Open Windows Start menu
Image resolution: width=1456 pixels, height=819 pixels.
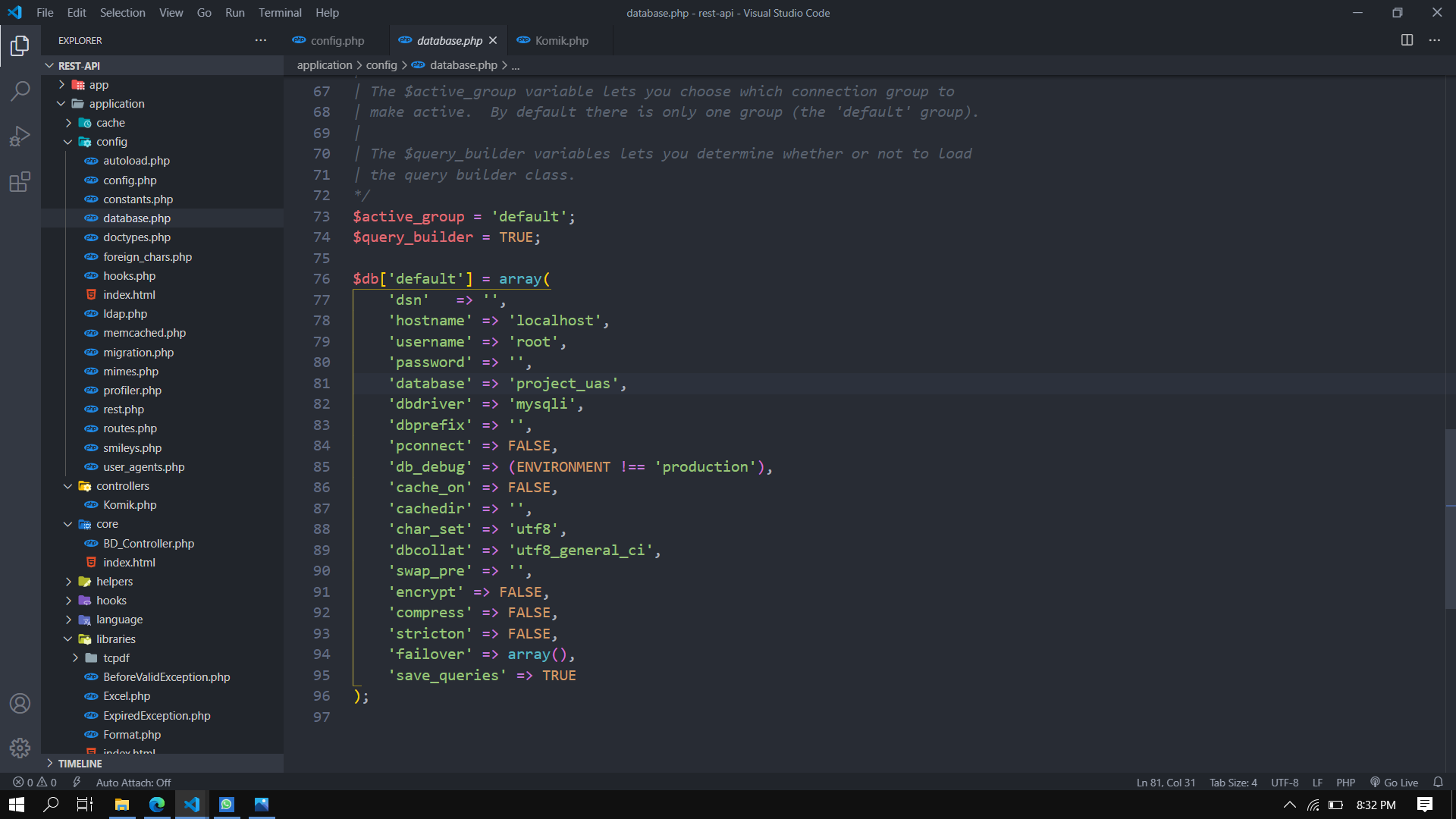coord(17,805)
